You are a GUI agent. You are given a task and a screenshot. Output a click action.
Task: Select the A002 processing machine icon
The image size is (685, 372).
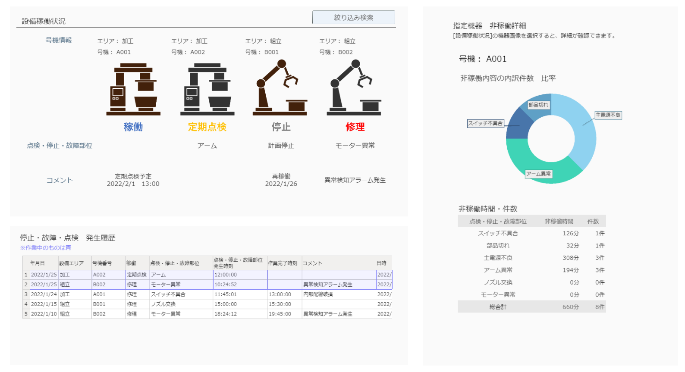point(207,89)
